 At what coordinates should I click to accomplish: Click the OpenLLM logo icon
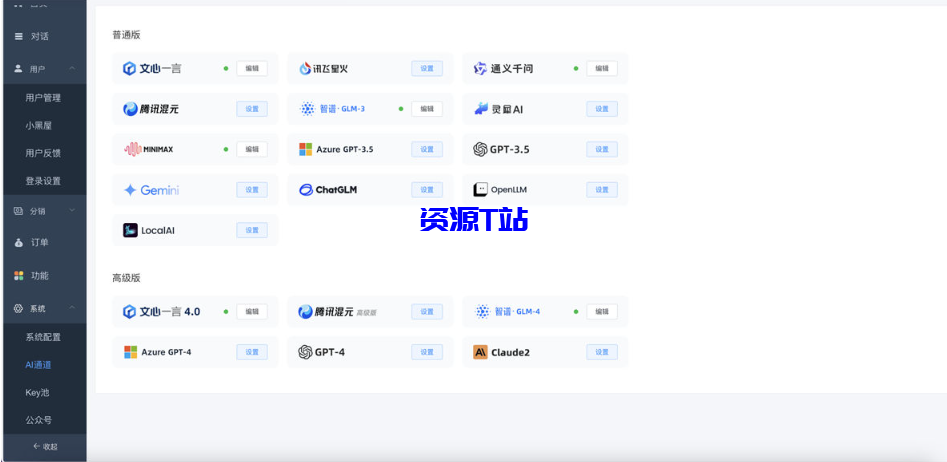[480, 190]
